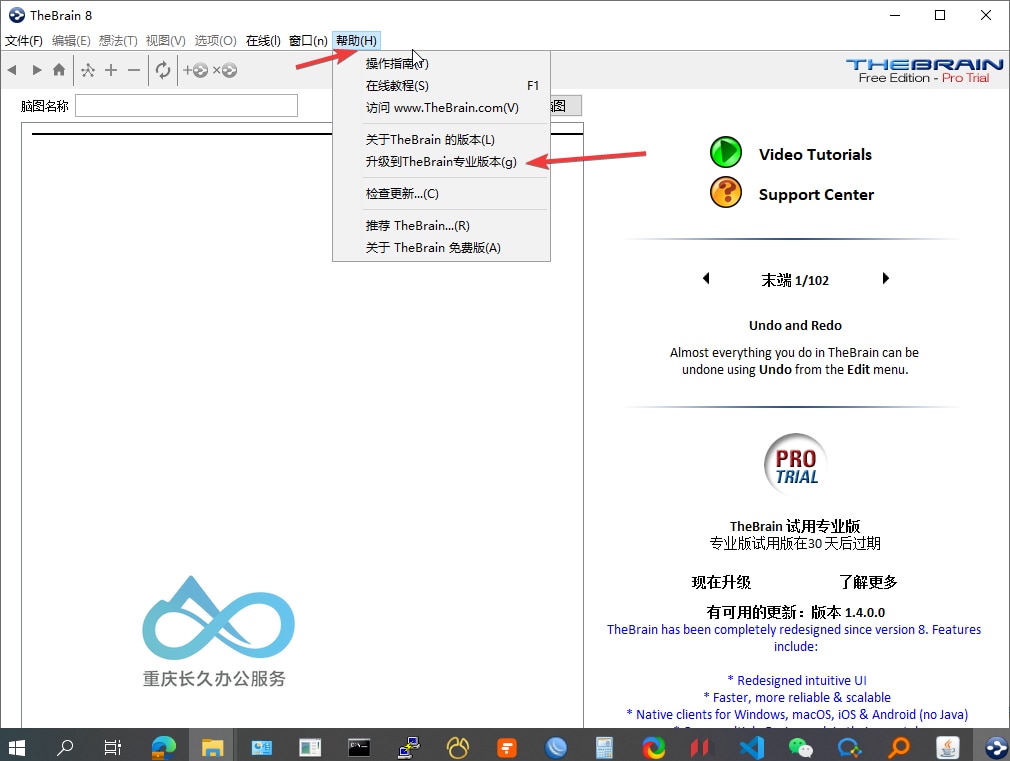Focus the 脑图名称 text field
1010x761 pixels.
pos(186,106)
